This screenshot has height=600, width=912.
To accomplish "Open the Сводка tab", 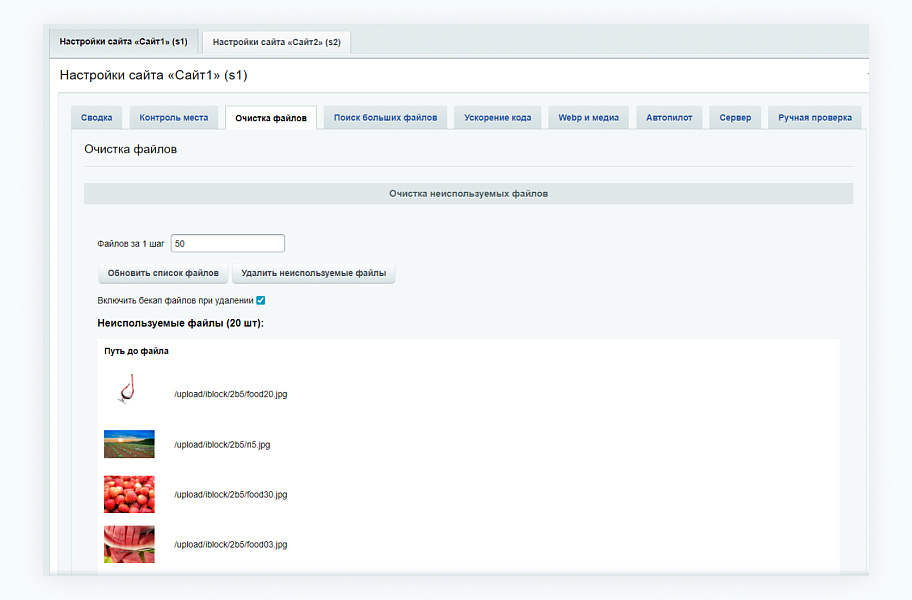I will pos(96,117).
